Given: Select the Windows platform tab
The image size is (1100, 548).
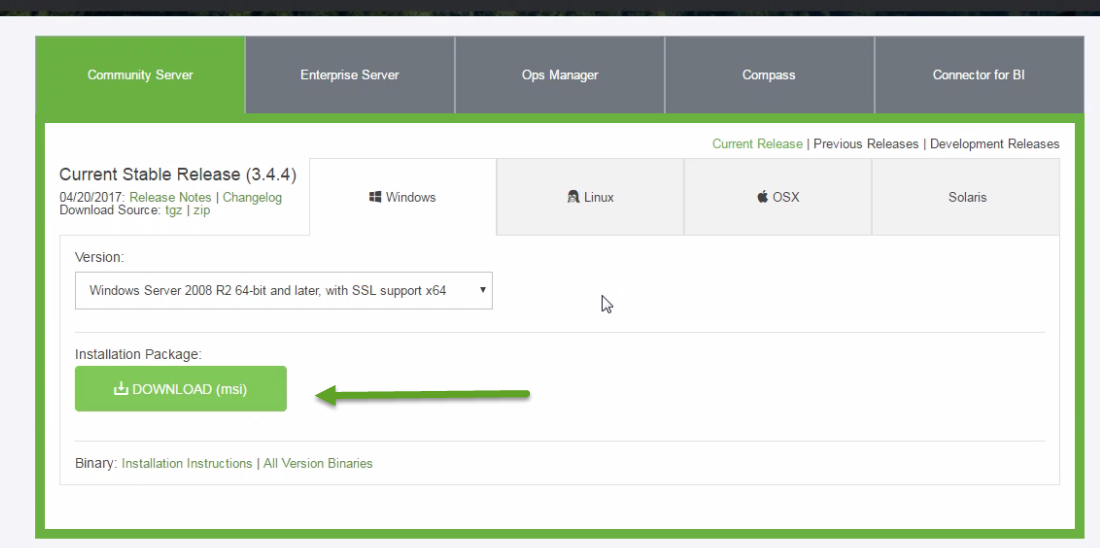Looking at the screenshot, I should click(x=403, y=197).
